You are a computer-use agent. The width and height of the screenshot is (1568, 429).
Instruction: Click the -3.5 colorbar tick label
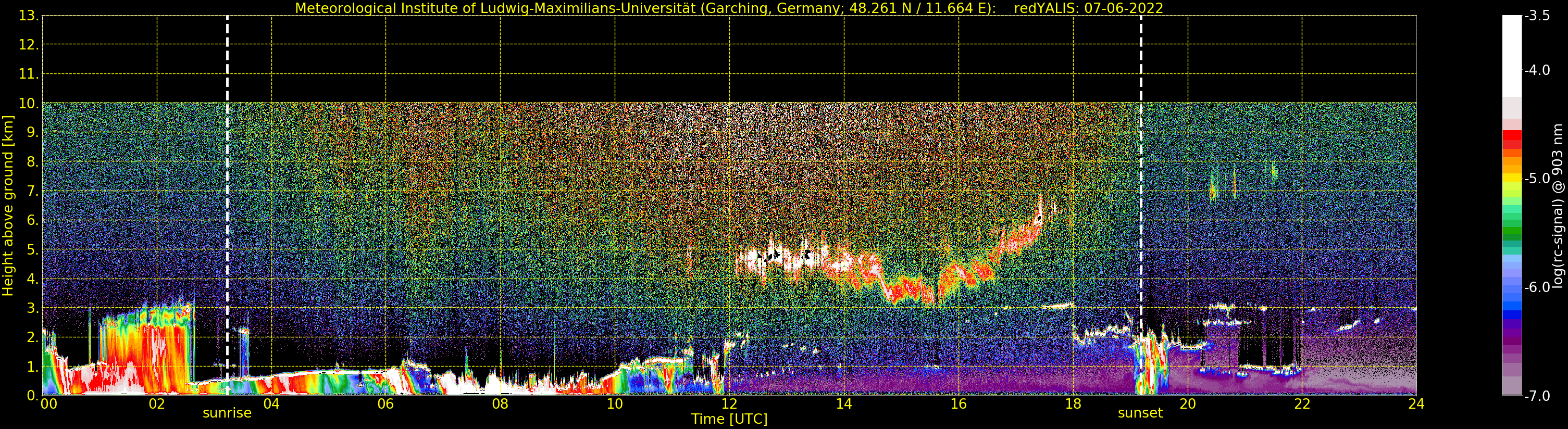1537,16
